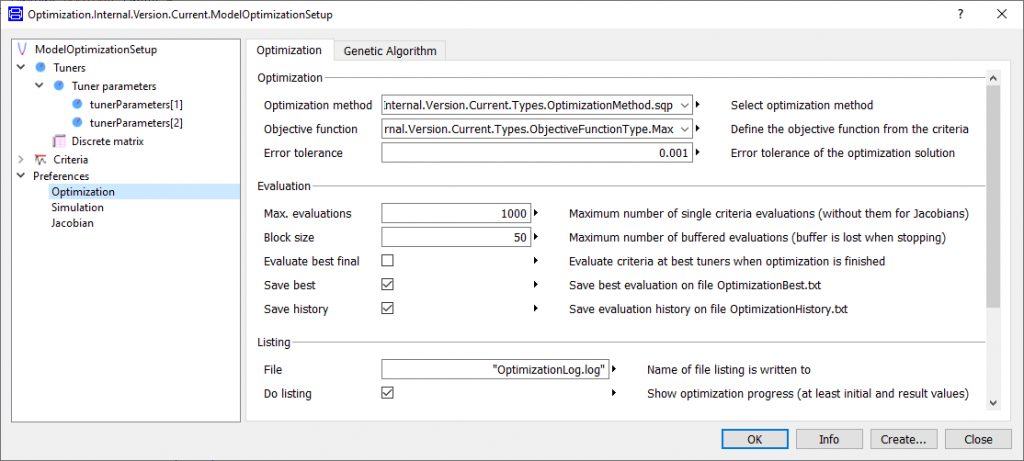Click the File name input field
The image size is (1024, 461).
point(495,369)
